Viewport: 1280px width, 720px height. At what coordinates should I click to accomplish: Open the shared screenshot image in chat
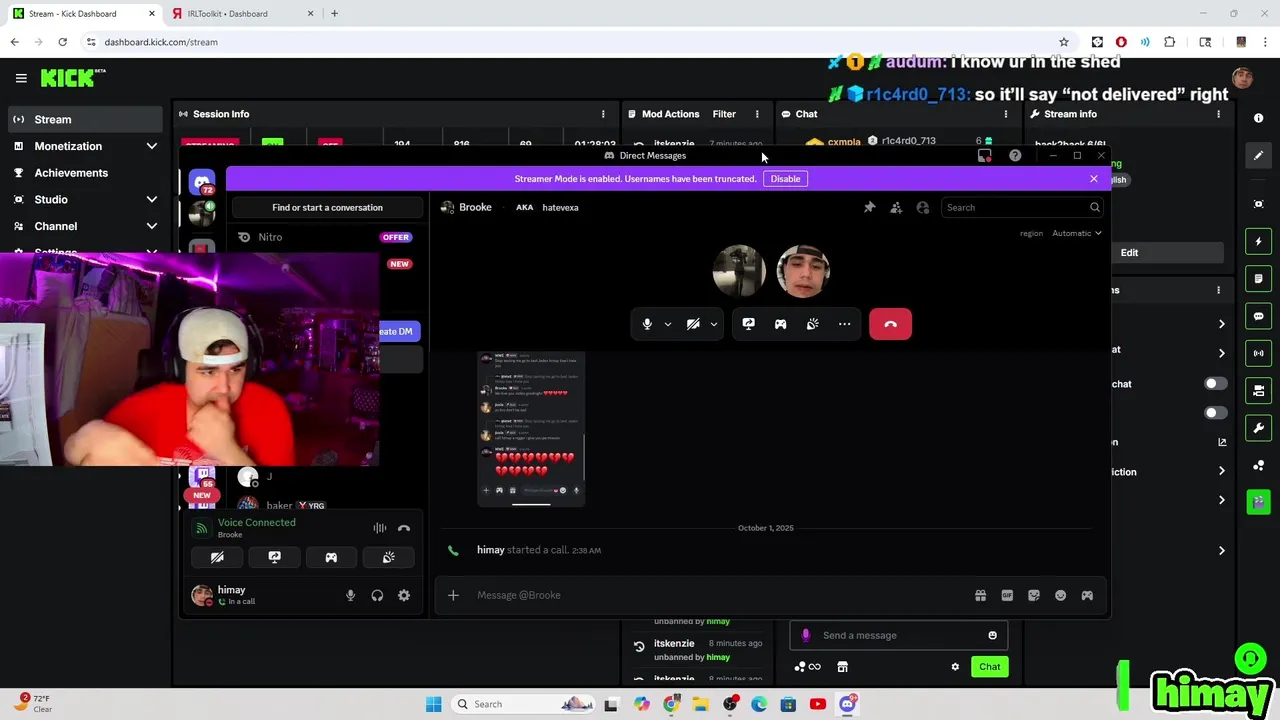(x=531, y=429)
